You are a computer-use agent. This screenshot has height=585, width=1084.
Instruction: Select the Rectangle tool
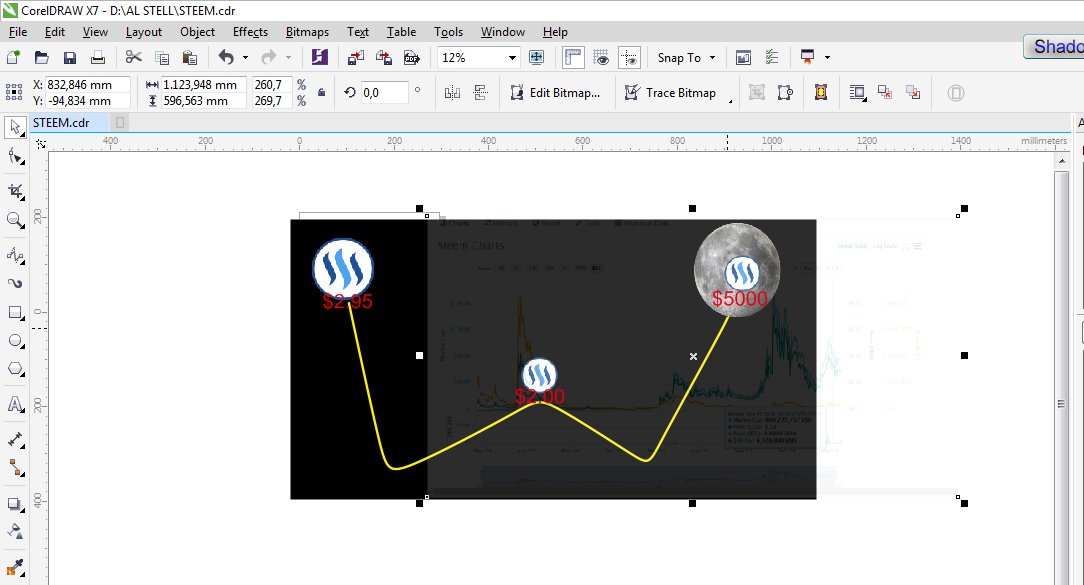point(15,313)
